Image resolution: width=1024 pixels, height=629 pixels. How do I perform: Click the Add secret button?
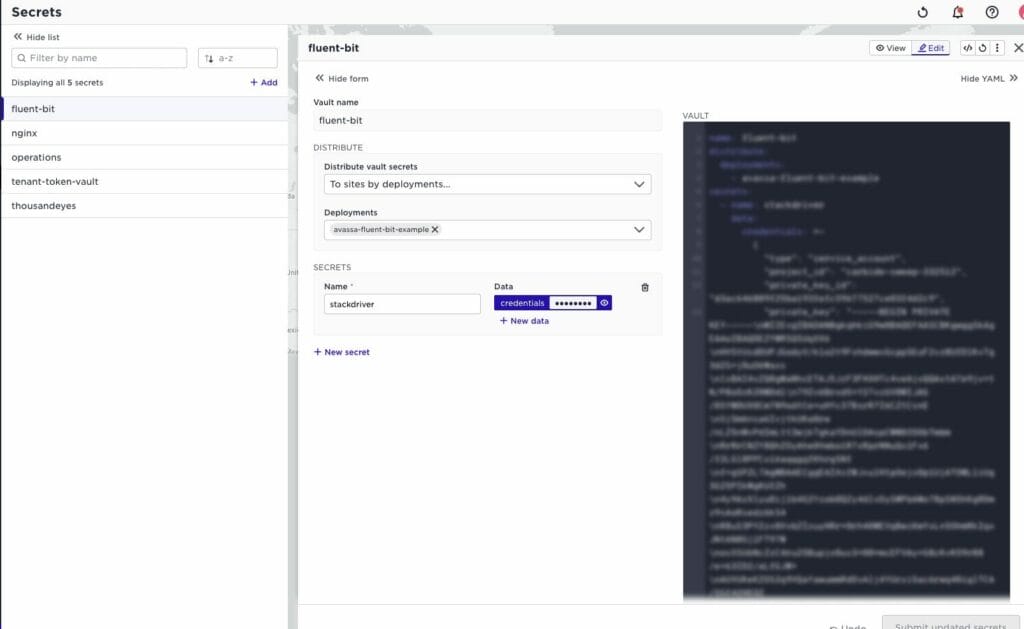pyautogui.click(x=264, y=82)
